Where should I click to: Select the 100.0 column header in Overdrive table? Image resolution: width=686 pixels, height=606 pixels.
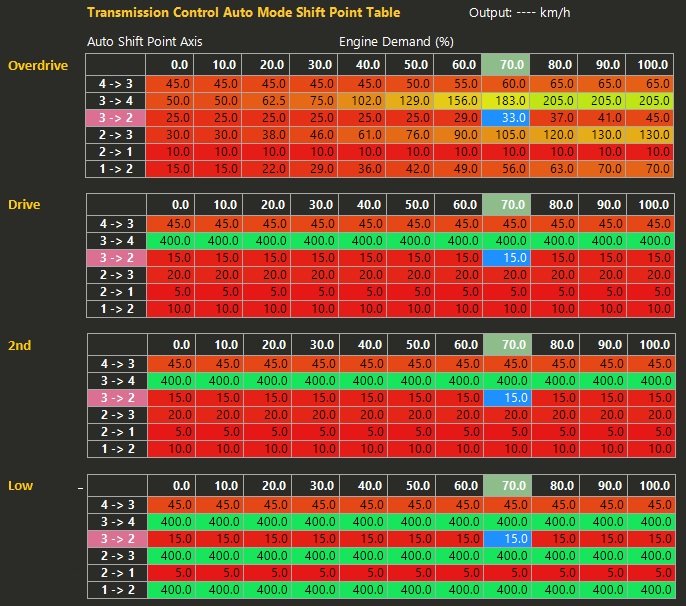651,65
